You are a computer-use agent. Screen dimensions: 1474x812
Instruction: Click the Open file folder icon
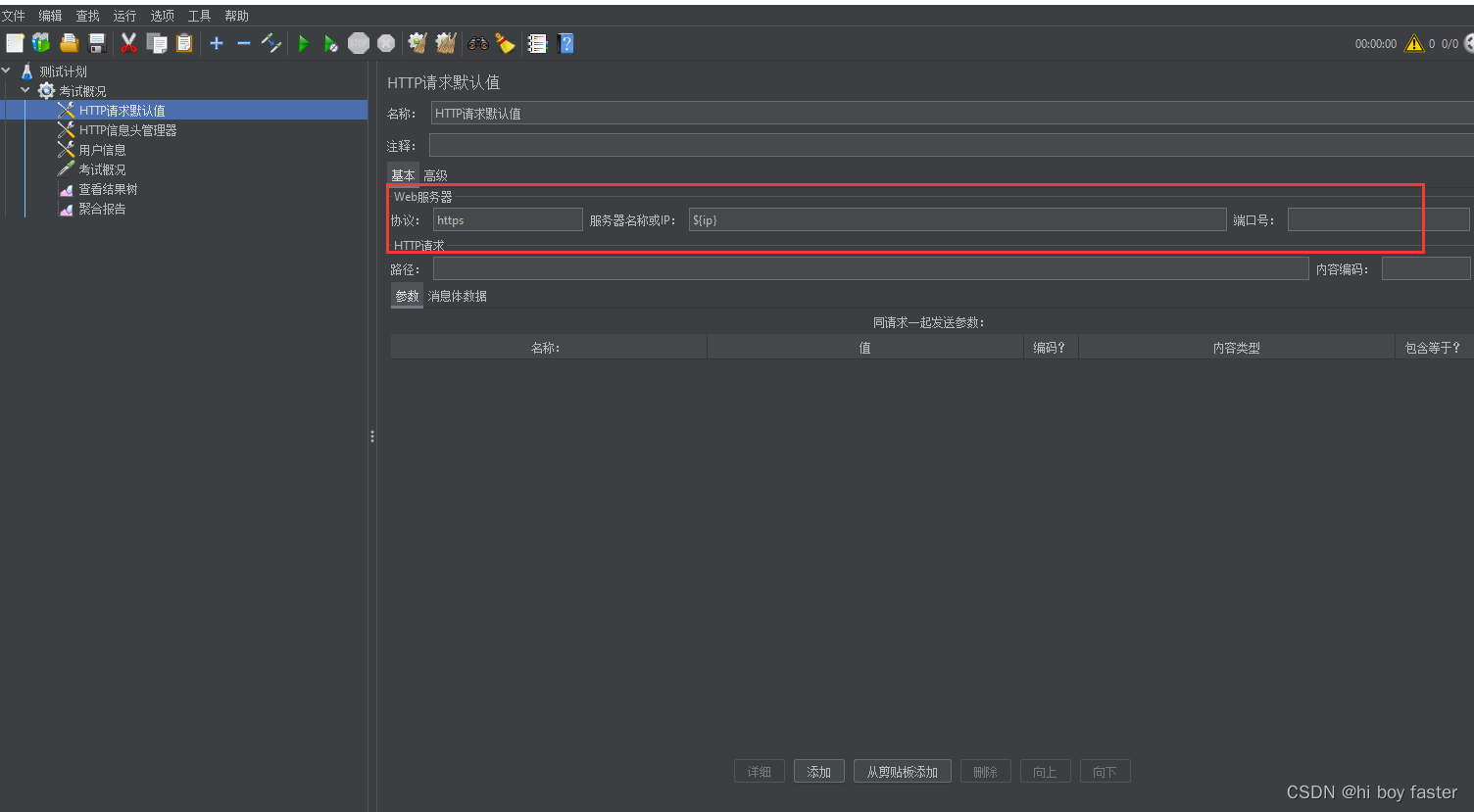(70, 43)
